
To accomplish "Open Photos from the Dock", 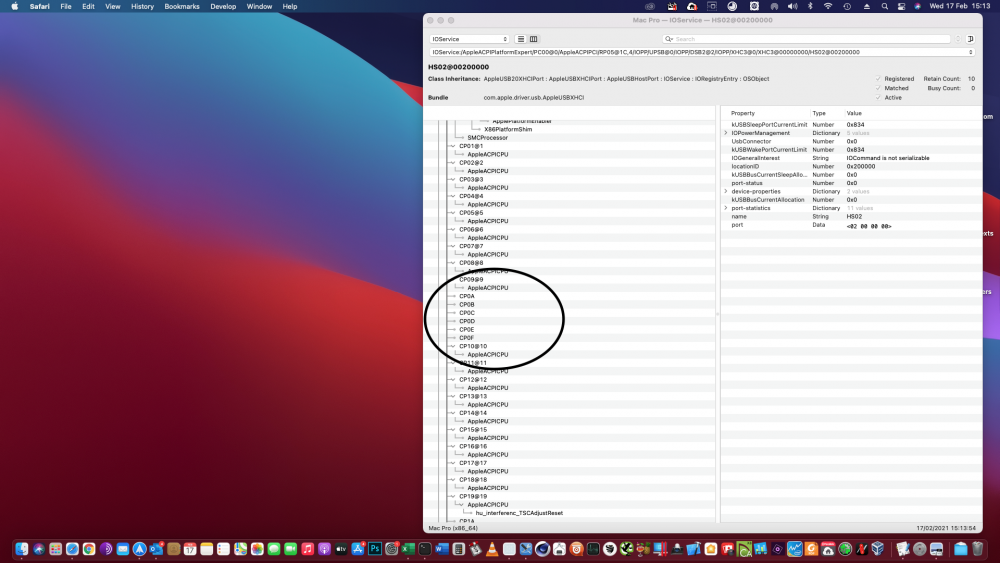I will point(257,549).
